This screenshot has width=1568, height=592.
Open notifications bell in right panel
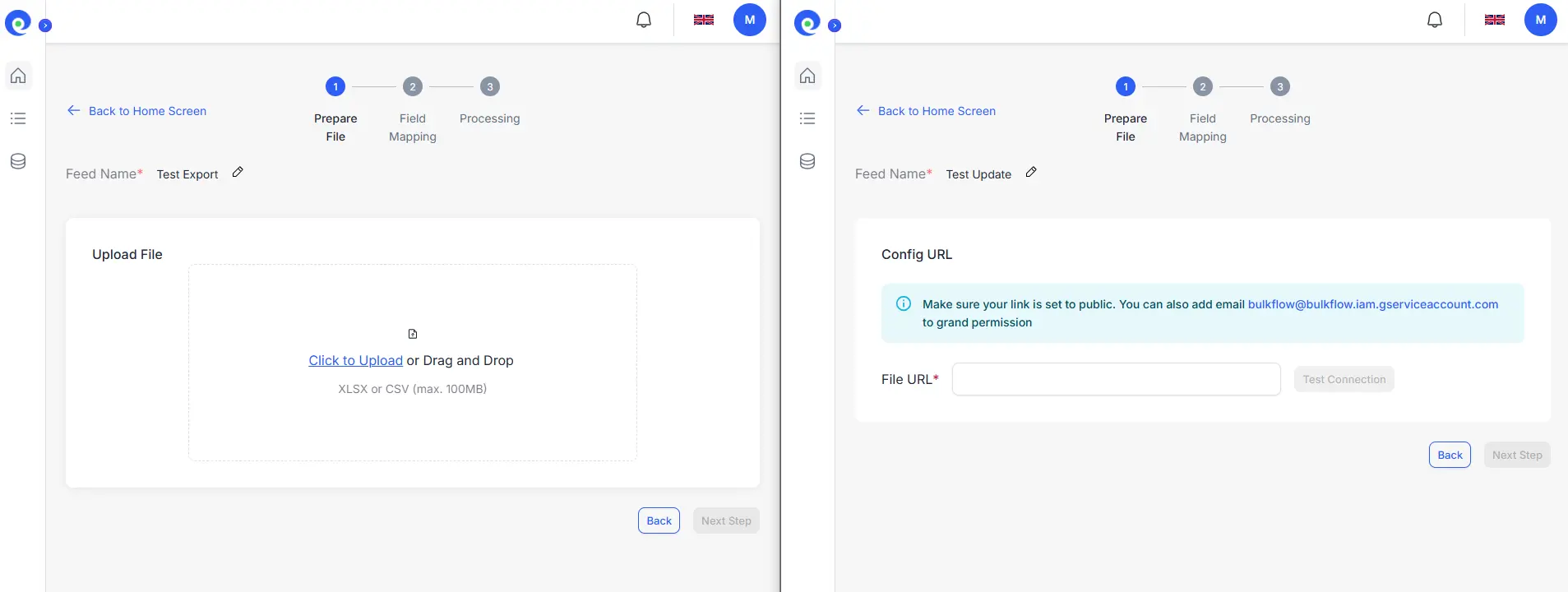pyautogui.click(x=1435, y=20)
